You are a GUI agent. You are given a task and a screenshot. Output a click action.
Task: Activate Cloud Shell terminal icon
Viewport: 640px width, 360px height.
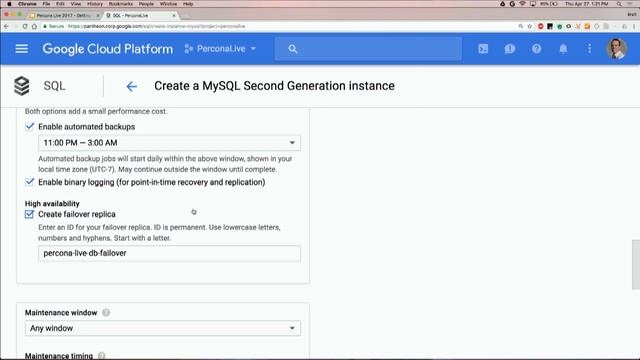483,49
